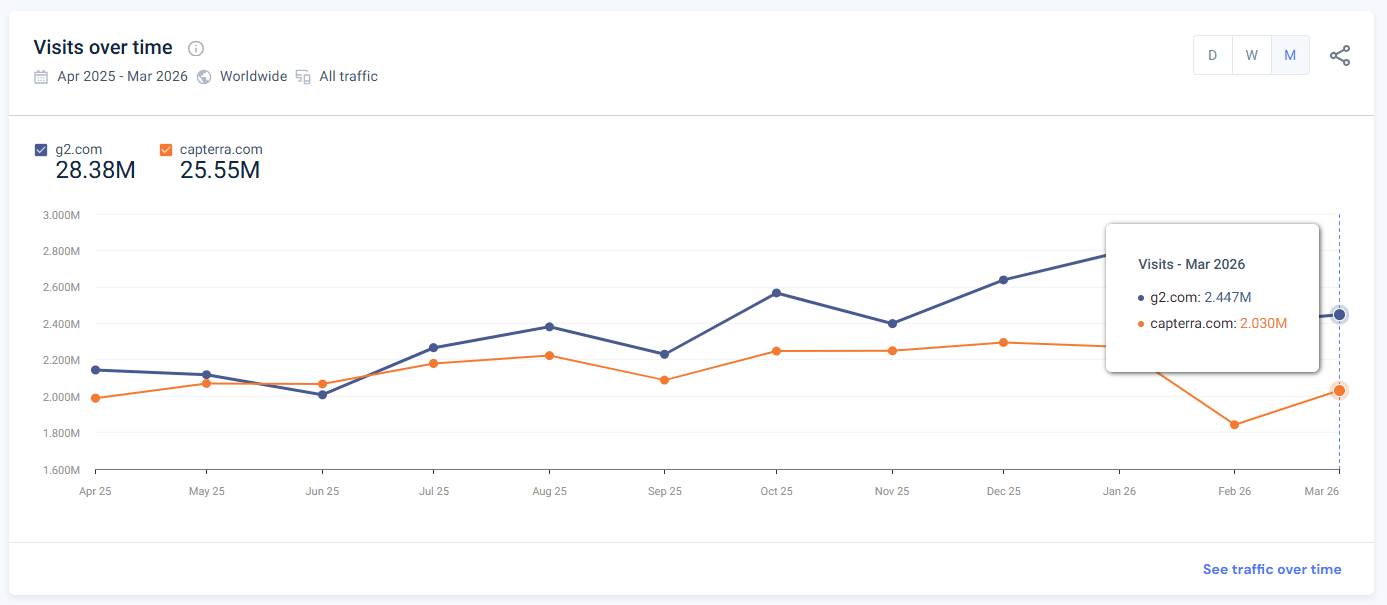The height and width of the screenshot is (605, 1387).
Task: Click g2.com Jun 25 data point
Action: (322, 395)
